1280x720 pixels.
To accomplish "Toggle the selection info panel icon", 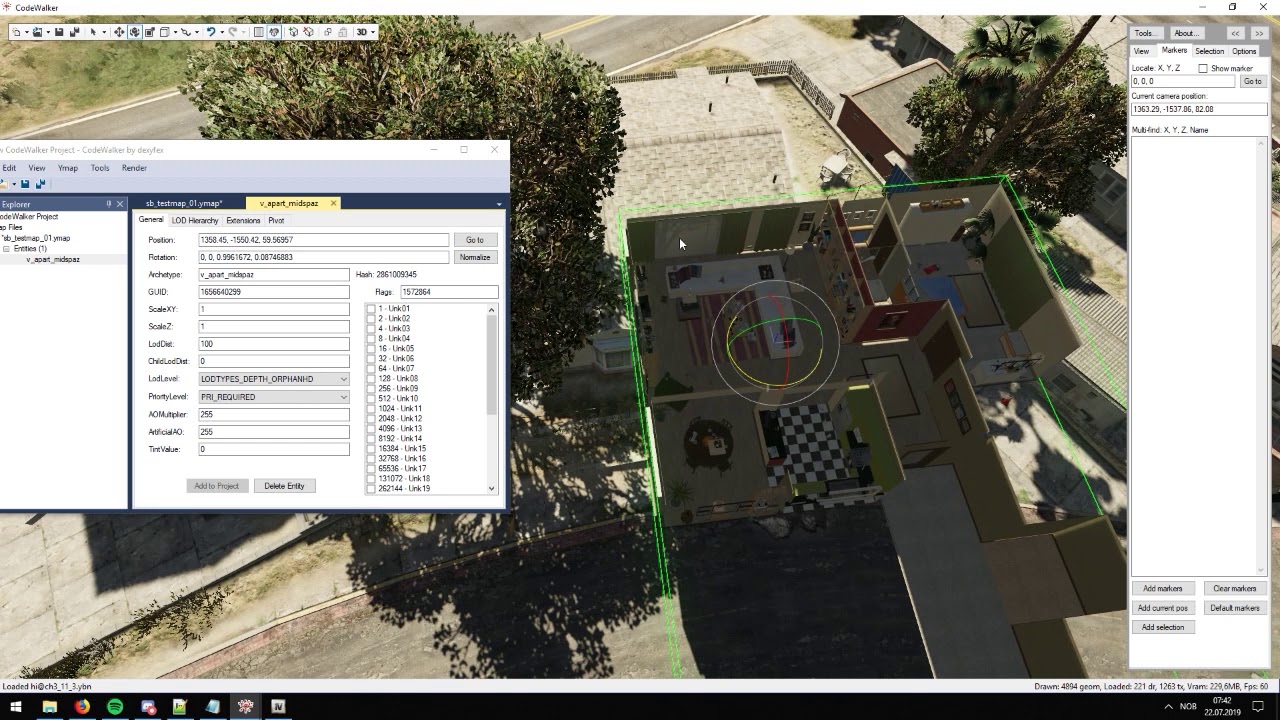I will coord(258,32).
